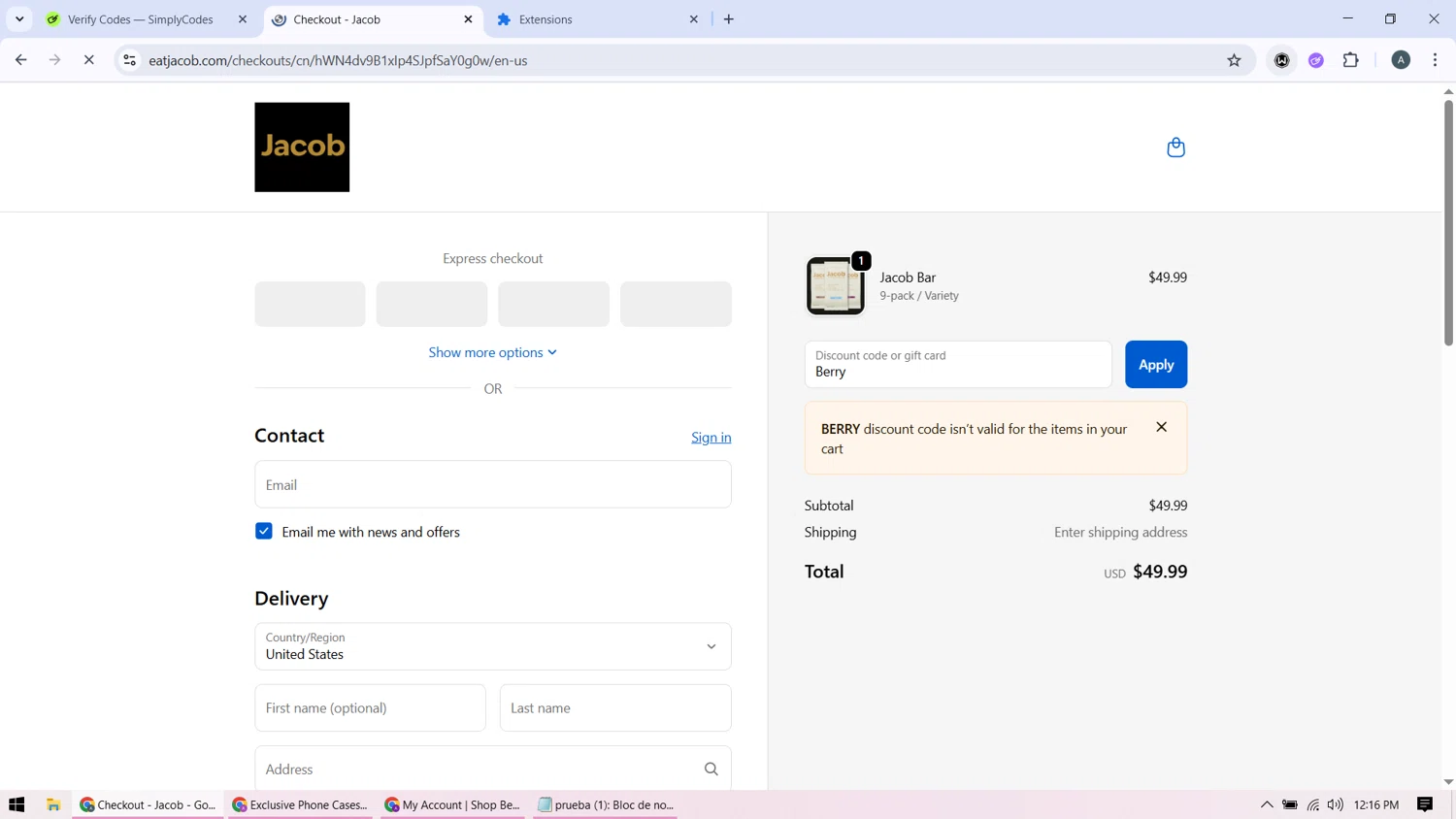Open the shopping bag cart

[1175, 147]
